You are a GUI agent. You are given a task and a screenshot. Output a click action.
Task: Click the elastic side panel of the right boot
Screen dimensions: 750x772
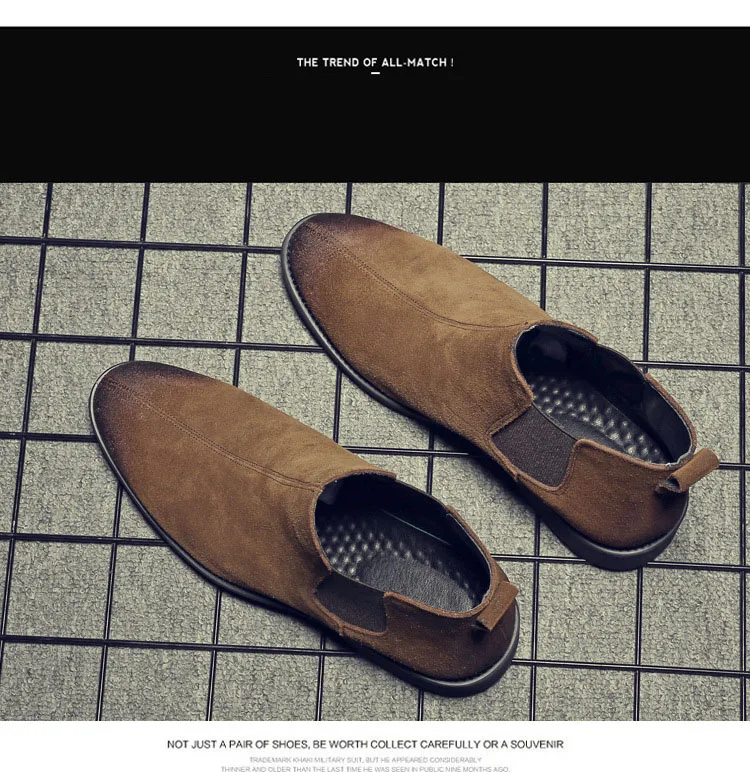(535, 446)
